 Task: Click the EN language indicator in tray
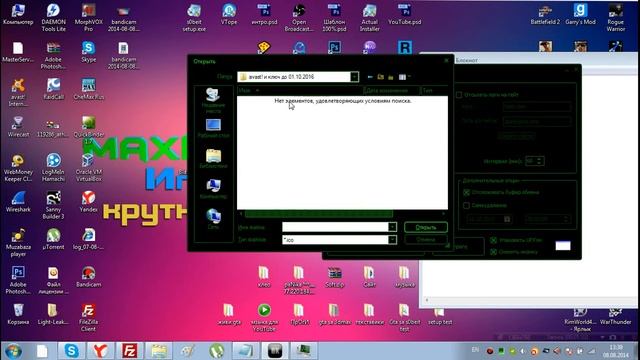475,350
